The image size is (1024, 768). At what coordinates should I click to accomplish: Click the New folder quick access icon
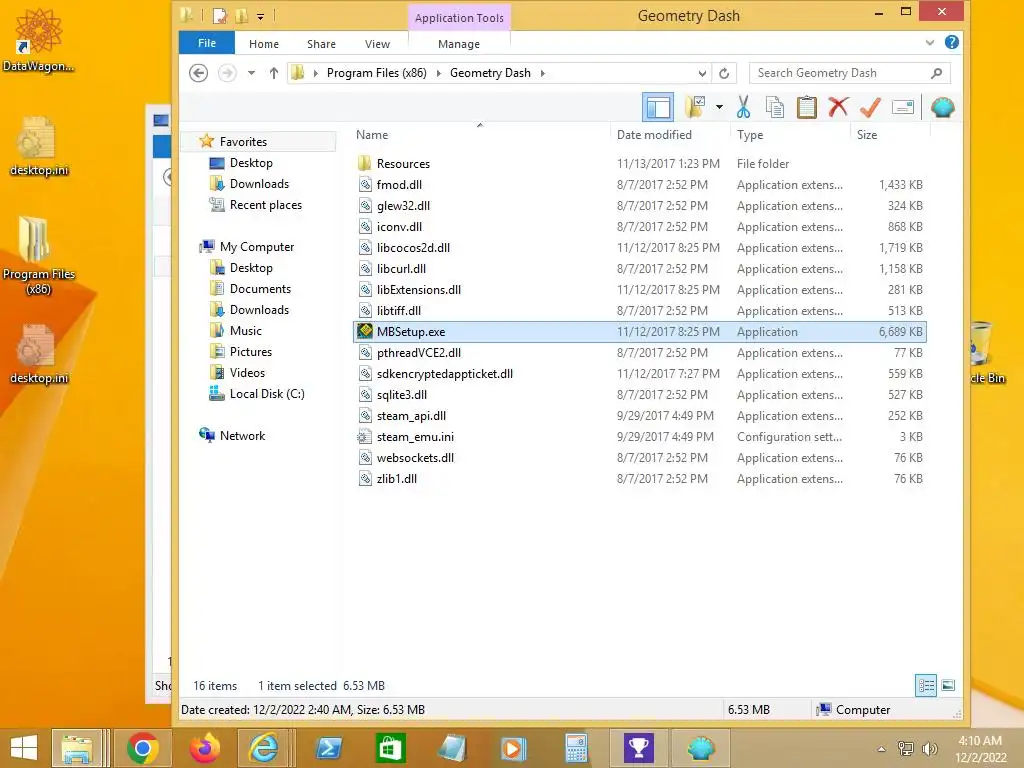point(242,16)
